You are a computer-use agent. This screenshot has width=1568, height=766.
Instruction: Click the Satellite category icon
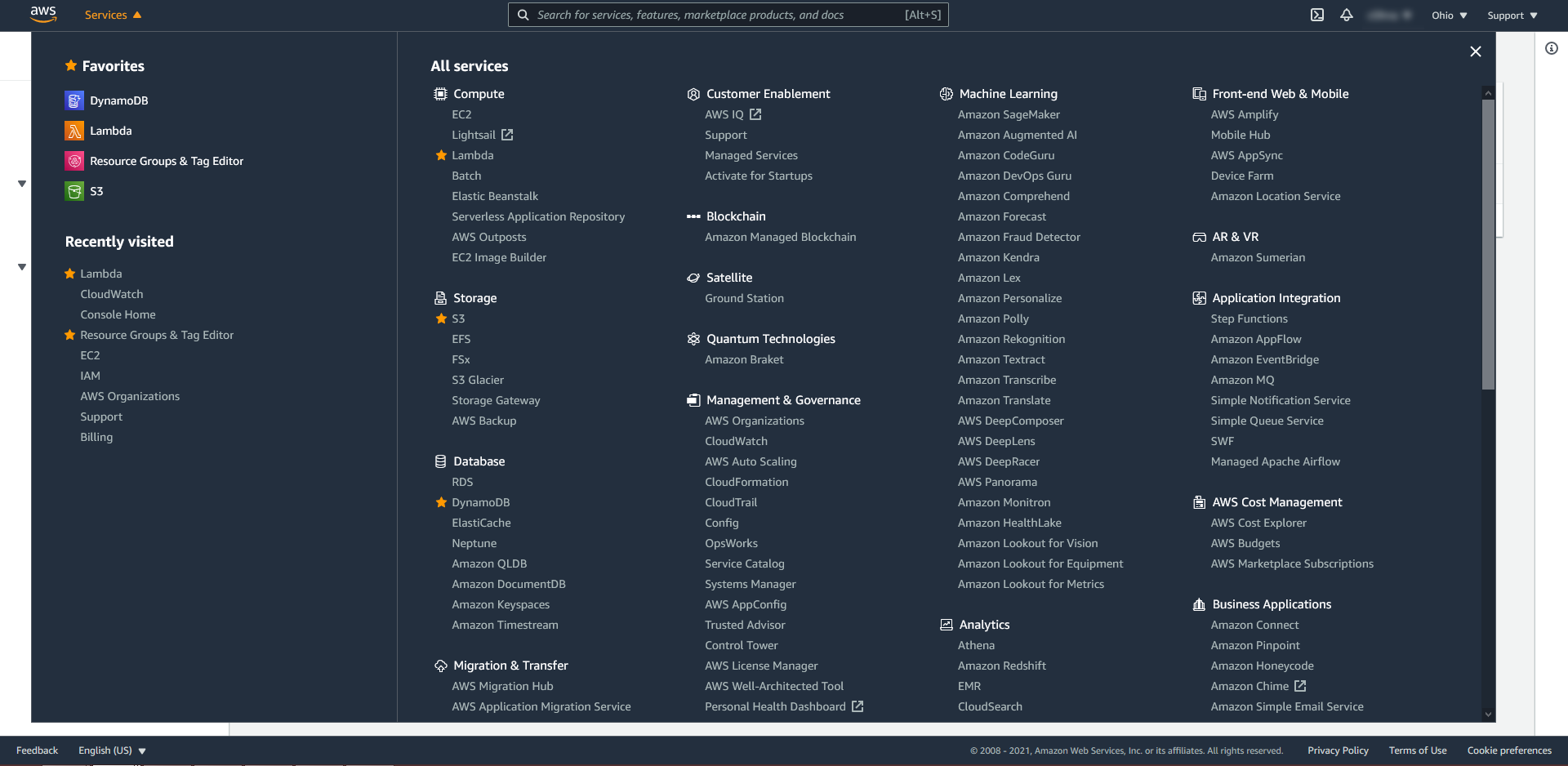coord(693,278)
